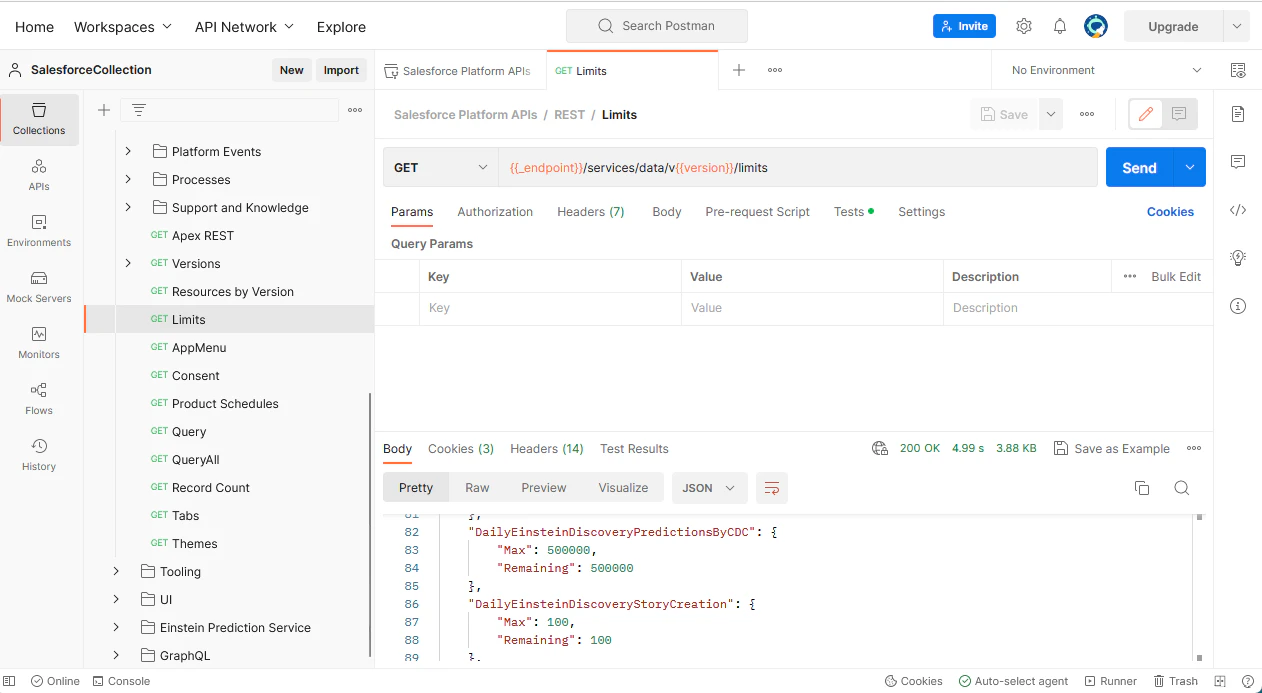Open the user avatar menu

(1096, 27)
